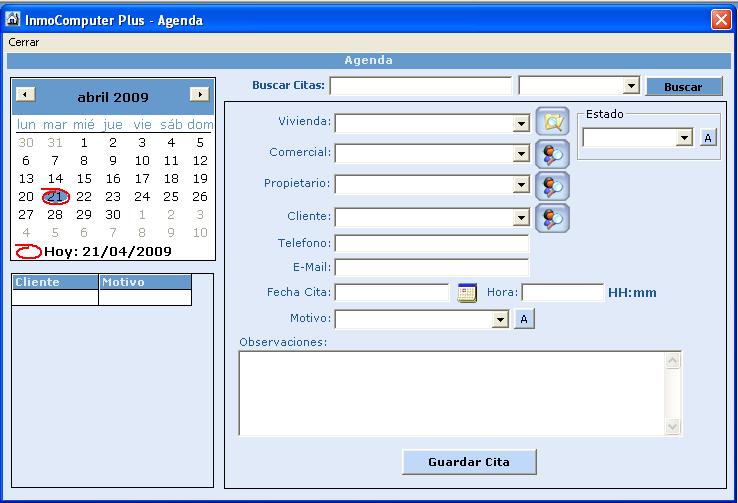Click the Cliente person search icon
738x503 pixels.
tap(553, 218)
